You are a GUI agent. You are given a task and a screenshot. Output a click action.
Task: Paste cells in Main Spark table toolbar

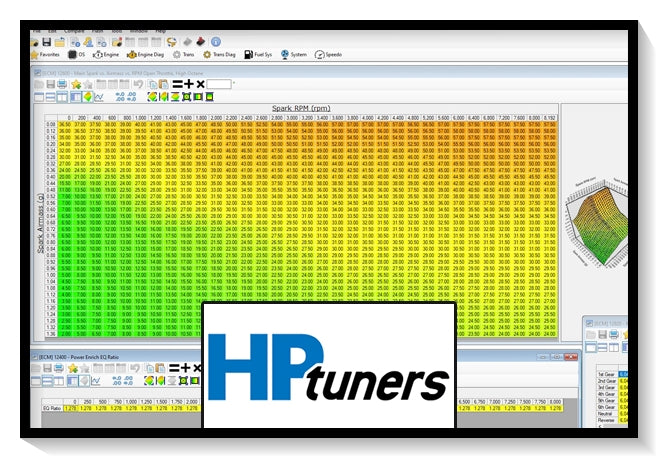163,84
